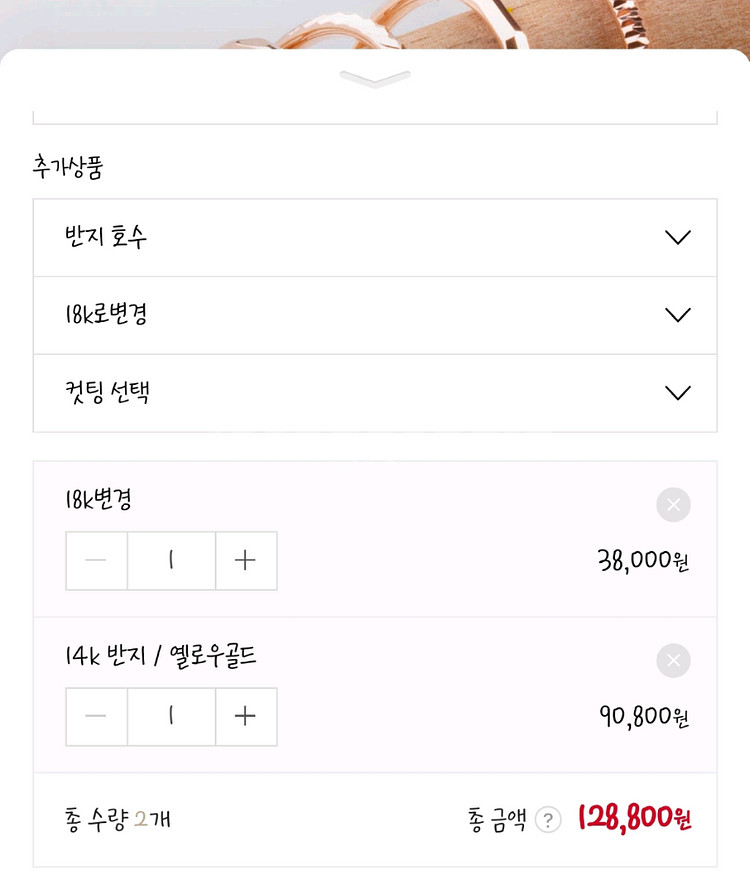This screenshot has height=885, width=750.
Task: Select the 14k 반지 quantity field
Action: (171, 717)
